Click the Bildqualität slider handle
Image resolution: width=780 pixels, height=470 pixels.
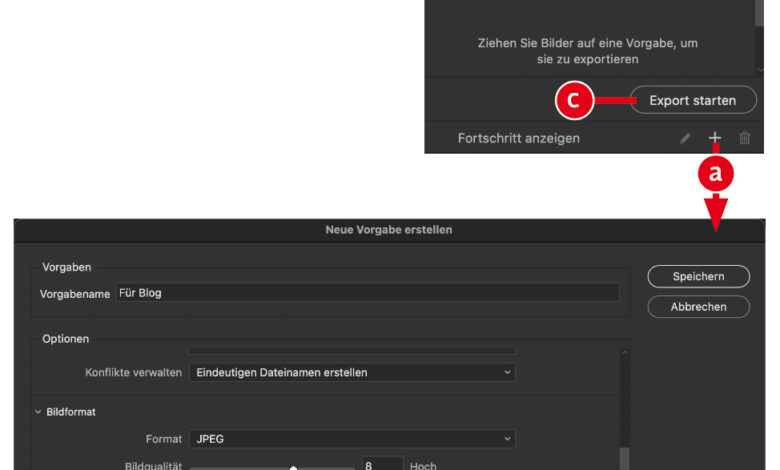293,468
